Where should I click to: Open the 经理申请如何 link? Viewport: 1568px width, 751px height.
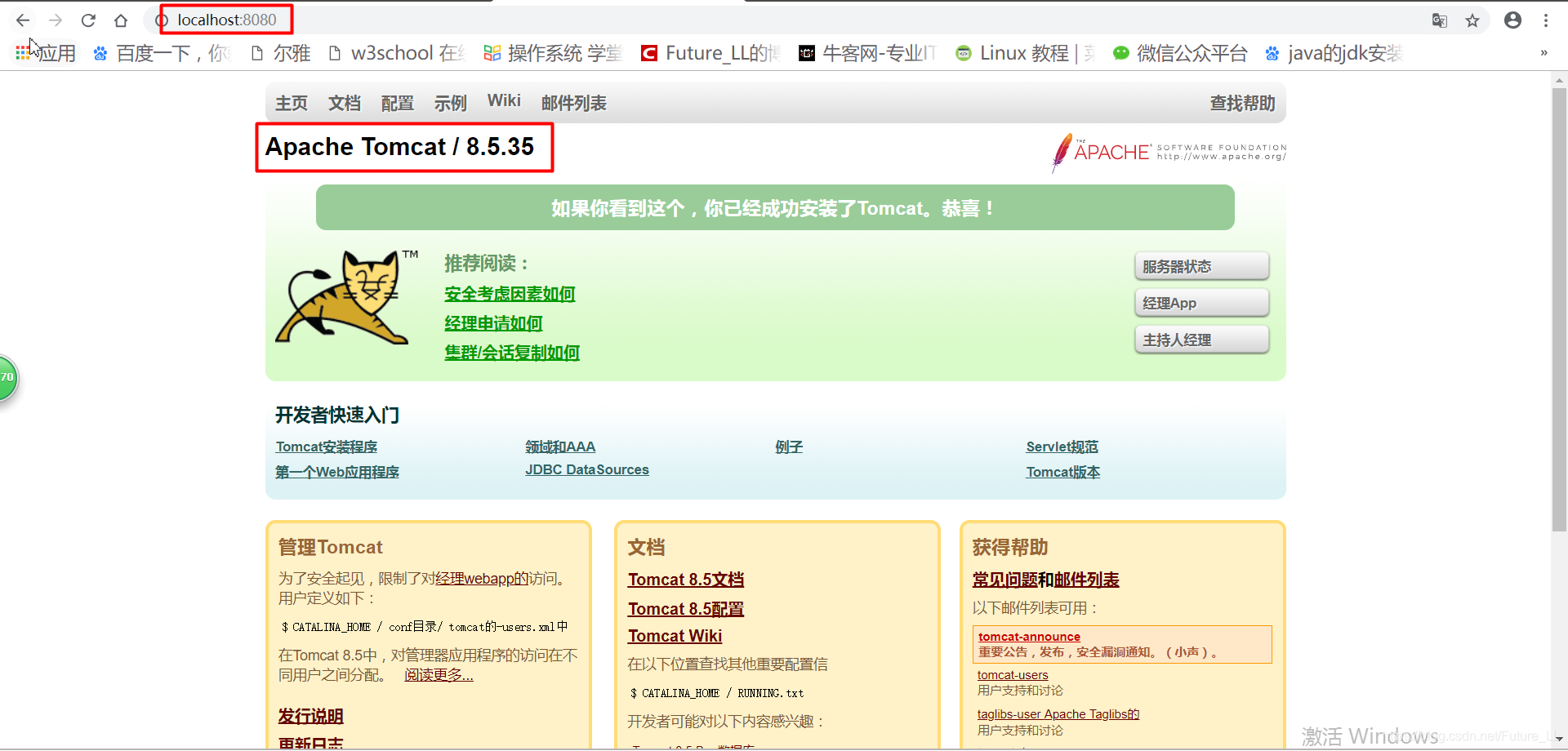(493, 323)
